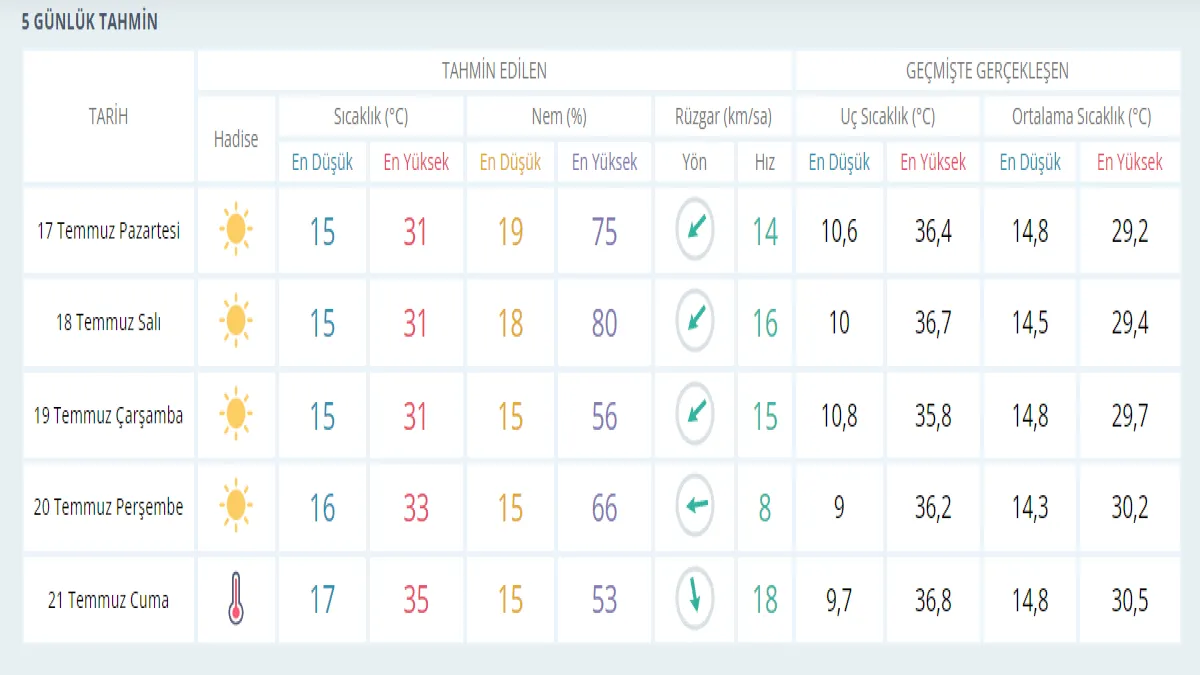Click the highest temperature 35 for 21 Temmuz
This screenshot has width=1200, height=675.
pos(415,600)
